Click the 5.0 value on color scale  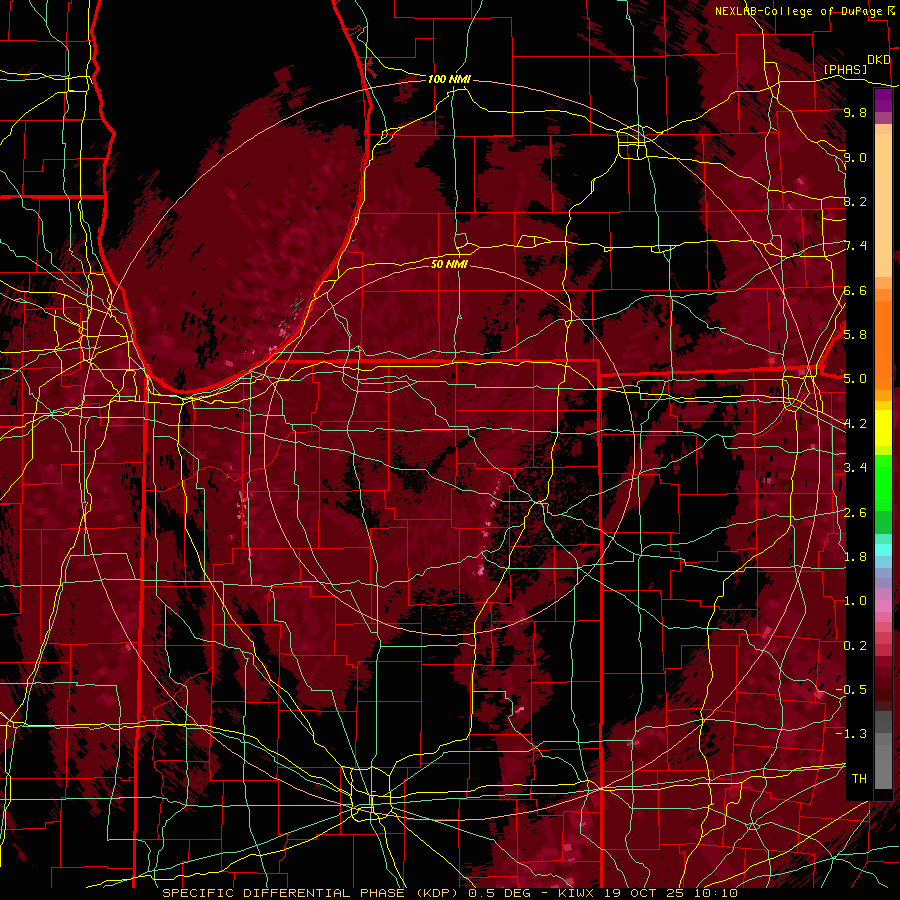[x=855, y=379]
